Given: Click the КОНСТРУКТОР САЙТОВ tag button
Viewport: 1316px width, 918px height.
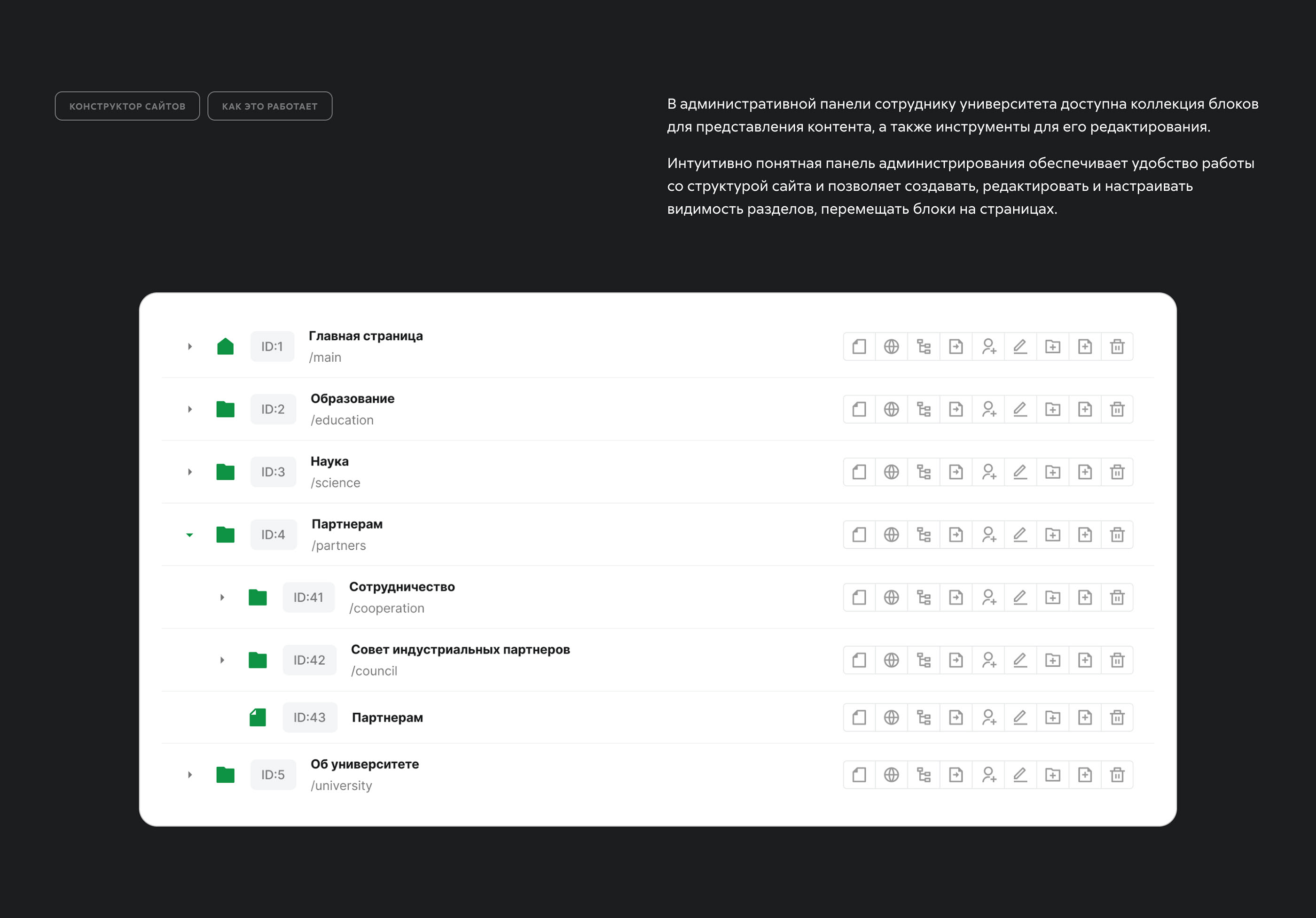Looking at the screenshot, I should coord(127,106).
